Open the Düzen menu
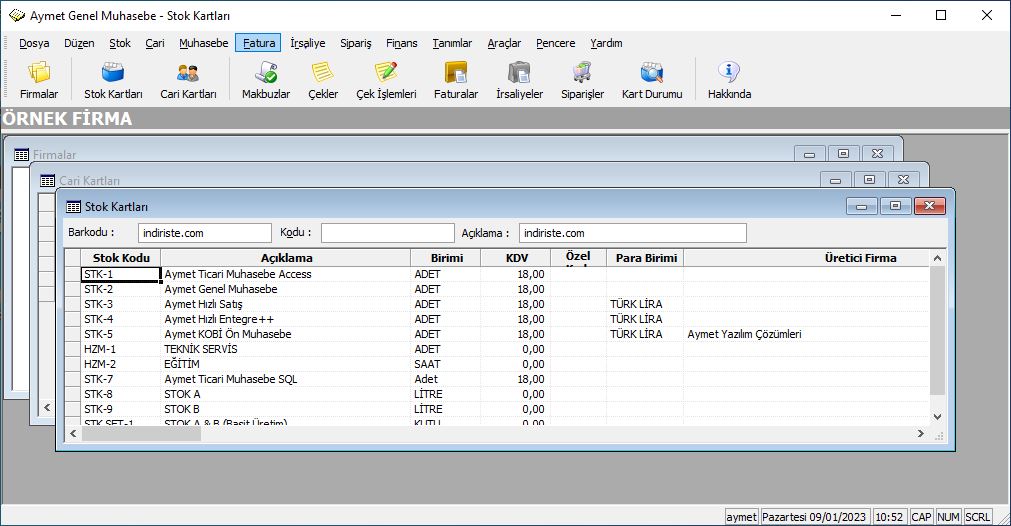The image size is (1011, 526). (79, 43)
